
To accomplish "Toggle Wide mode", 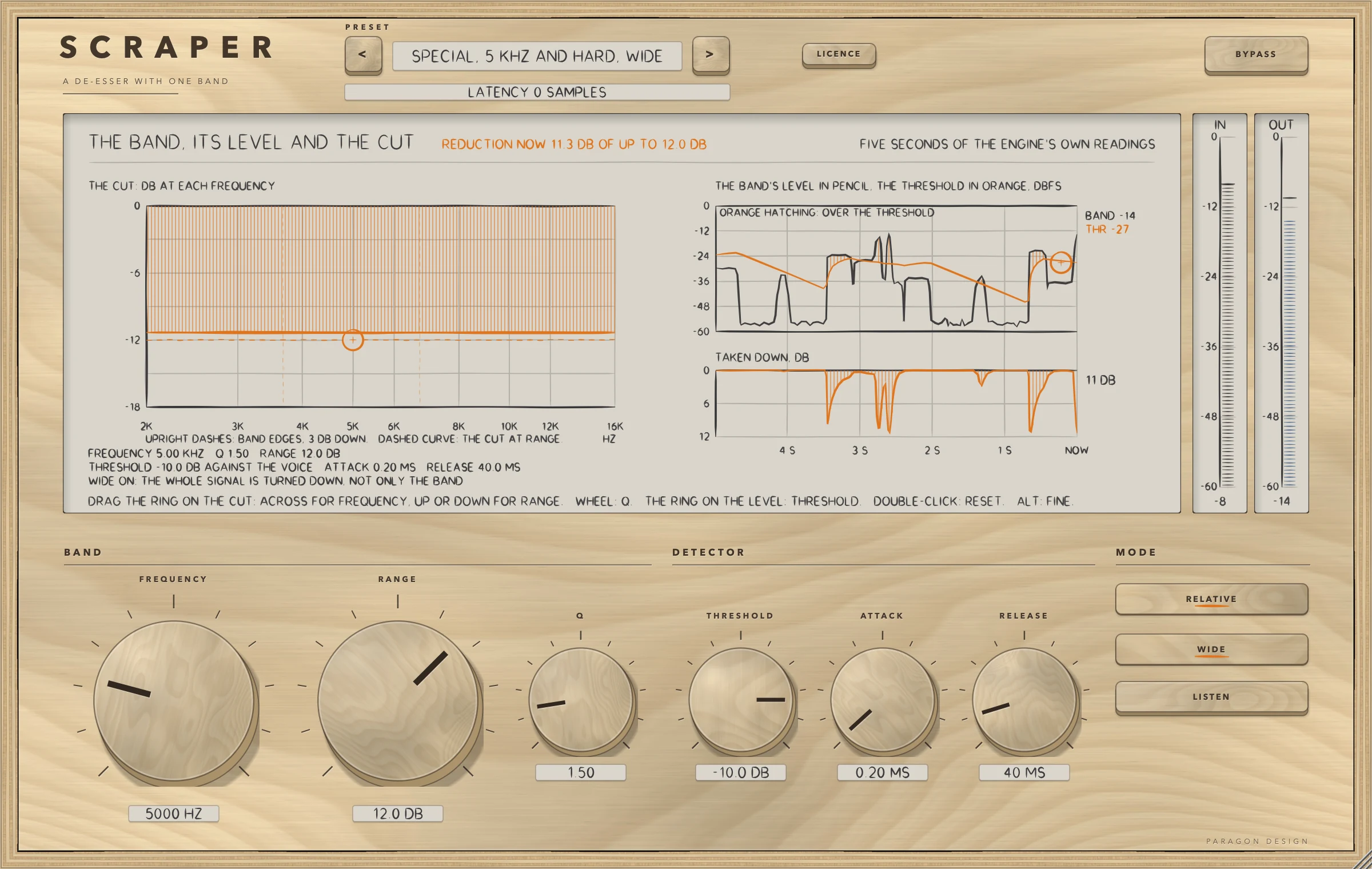I will pyautogui.click(x=1211, y=649).
